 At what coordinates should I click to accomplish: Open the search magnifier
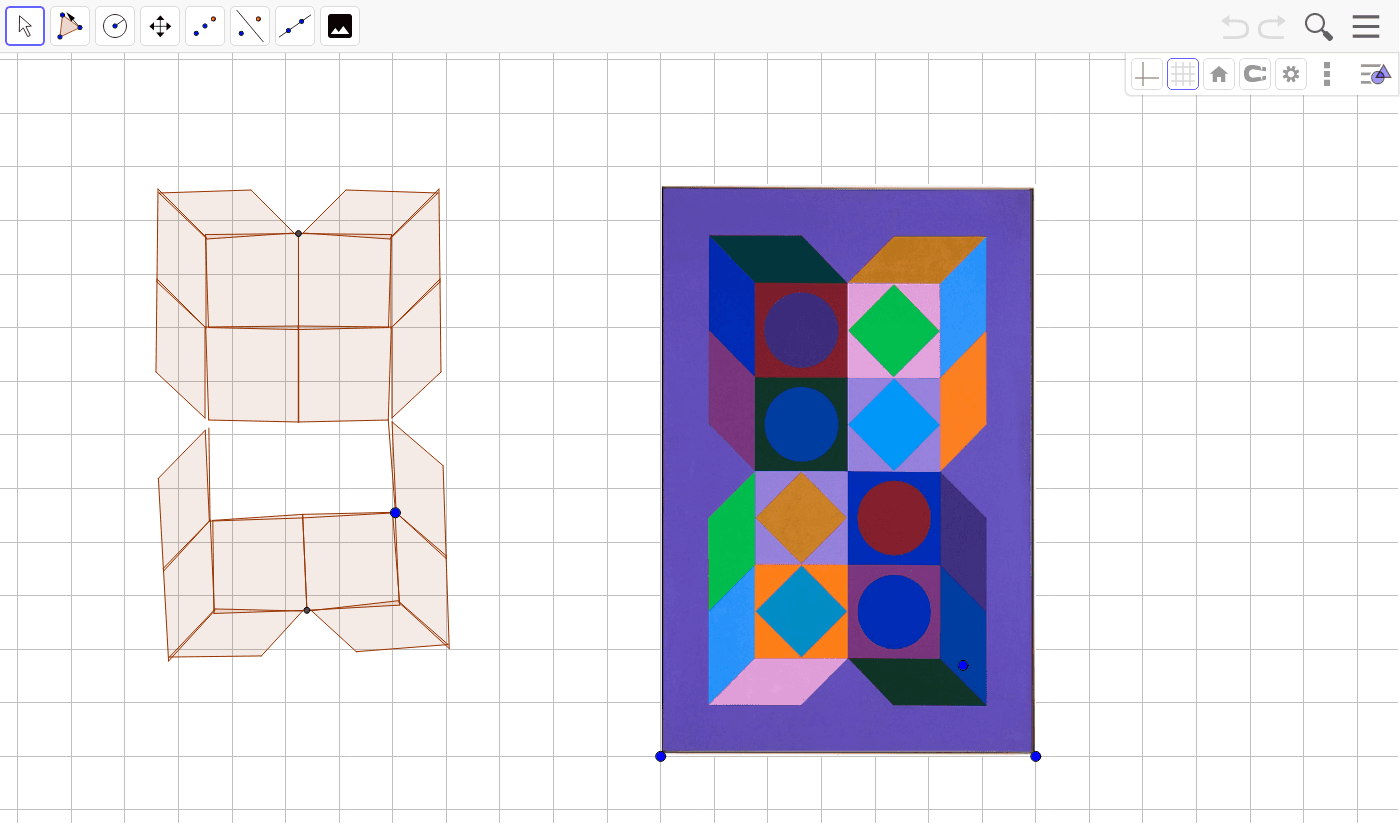pyautogui.click(x=1319, y=27)
